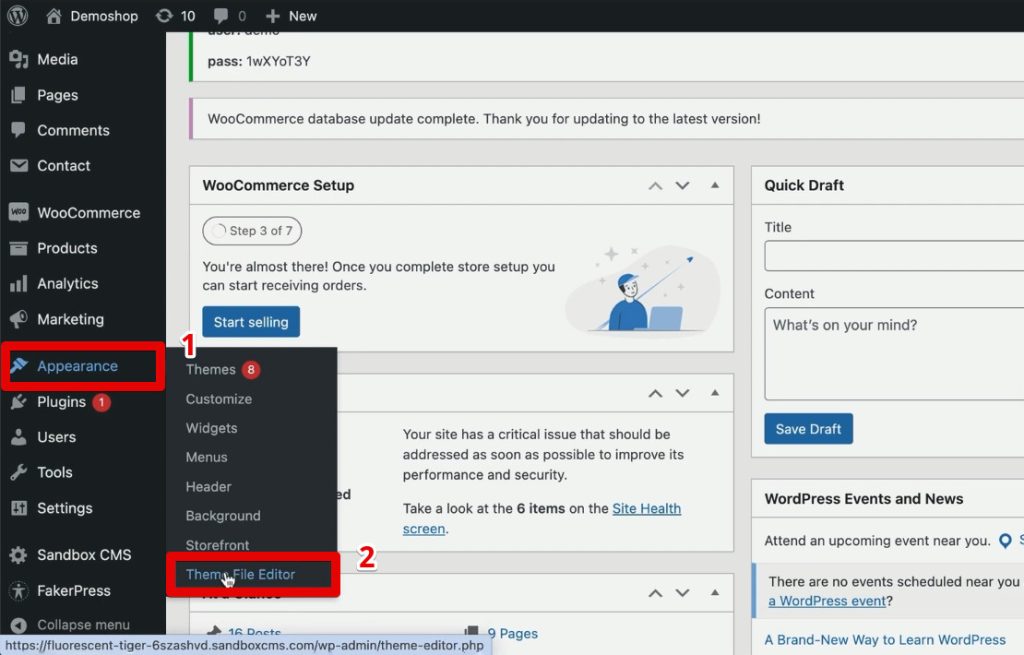Open the Site Health screen link
1024x655 pixels.
tap(647, 509)
